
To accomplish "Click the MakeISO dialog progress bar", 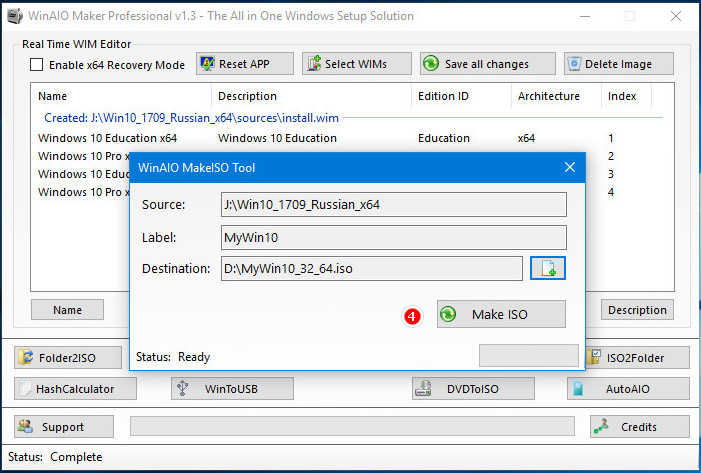I will click(x=529, y=355).
